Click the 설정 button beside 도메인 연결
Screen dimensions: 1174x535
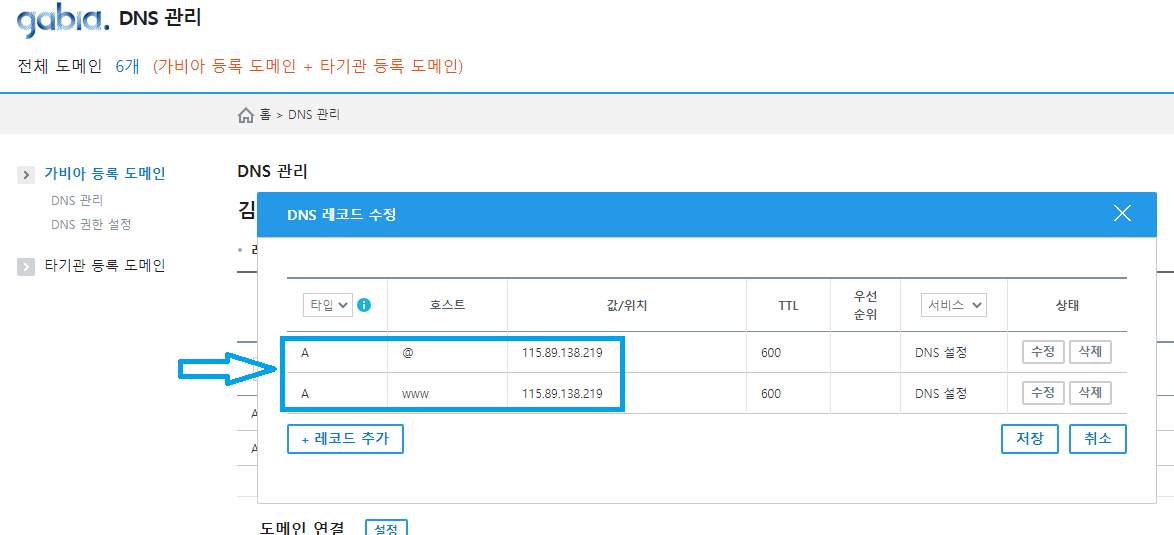click(386, 528)
